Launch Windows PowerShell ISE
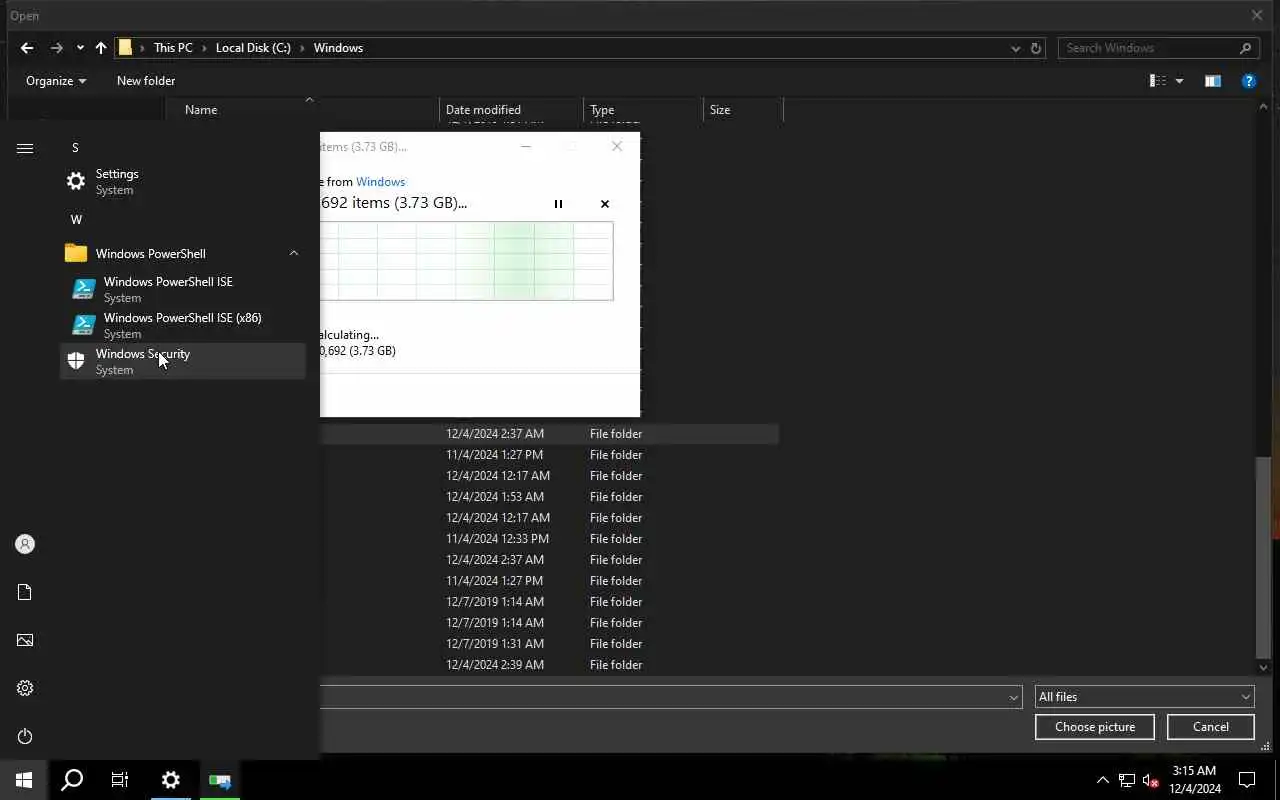This screenshot has width=1280, height=800. pyautogui.click(x=182, y=290)
